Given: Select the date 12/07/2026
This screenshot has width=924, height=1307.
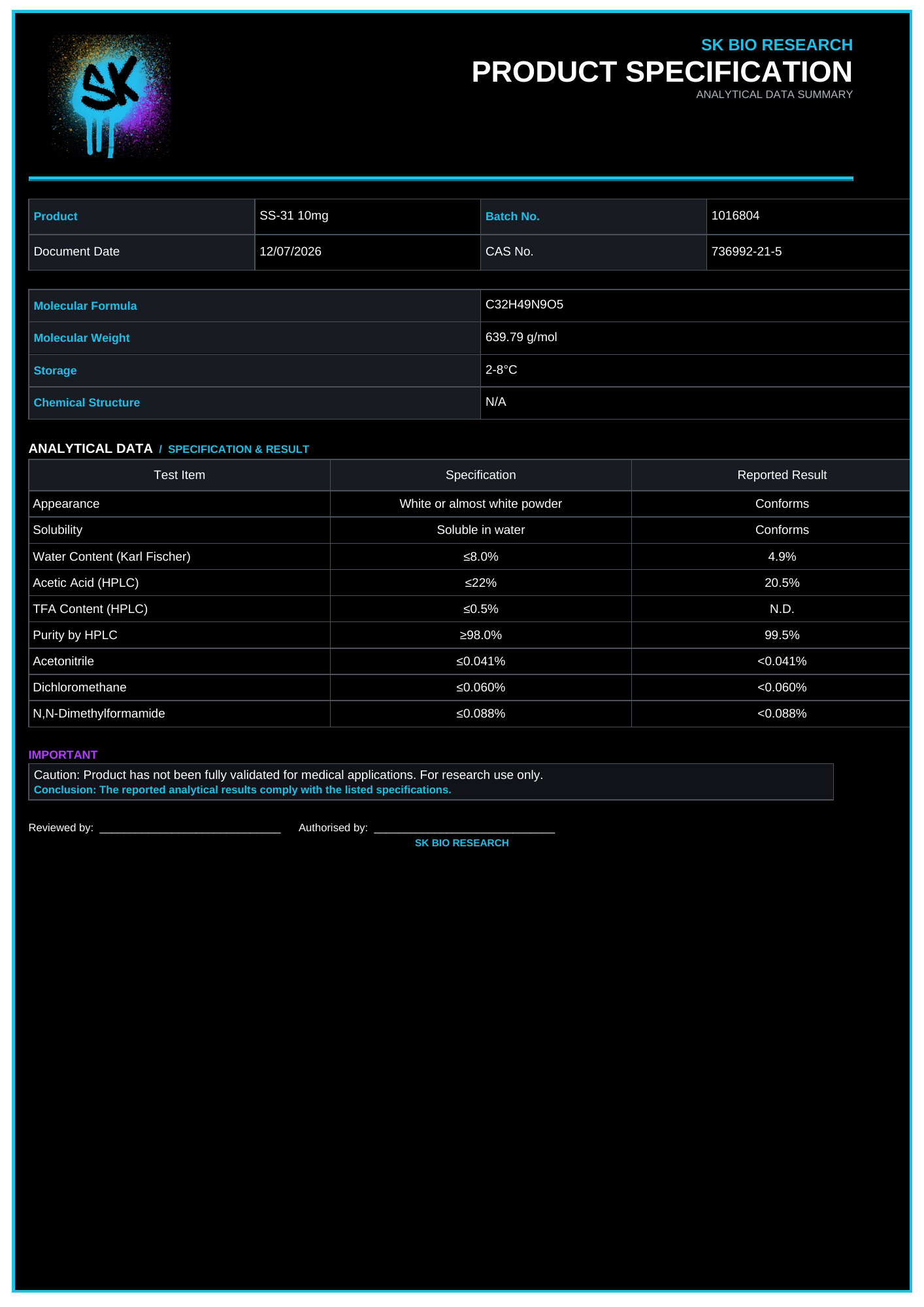Looking at the screenshot, I should 290,252.
